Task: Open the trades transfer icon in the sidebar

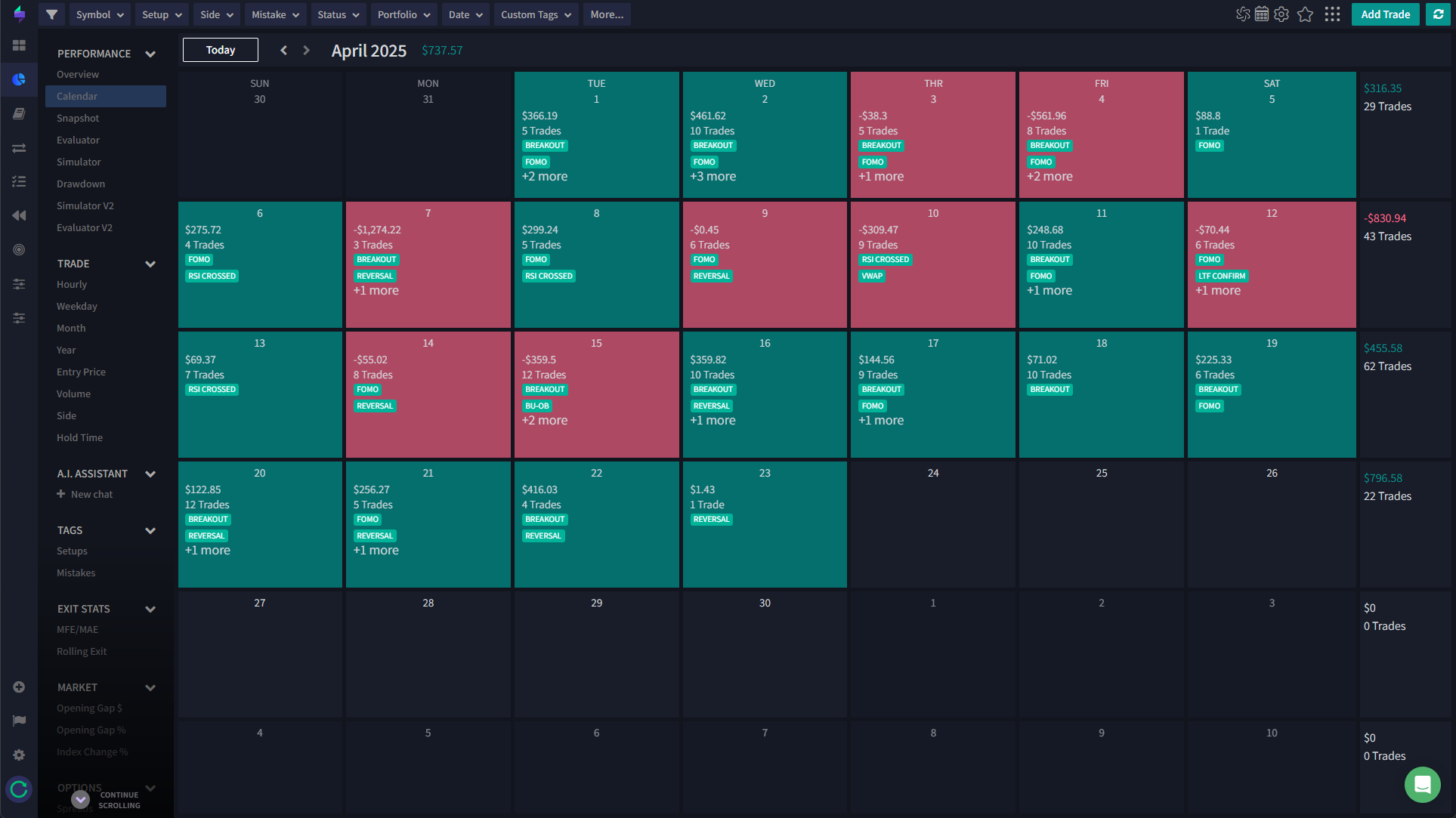Action: [x=19, y=147]
